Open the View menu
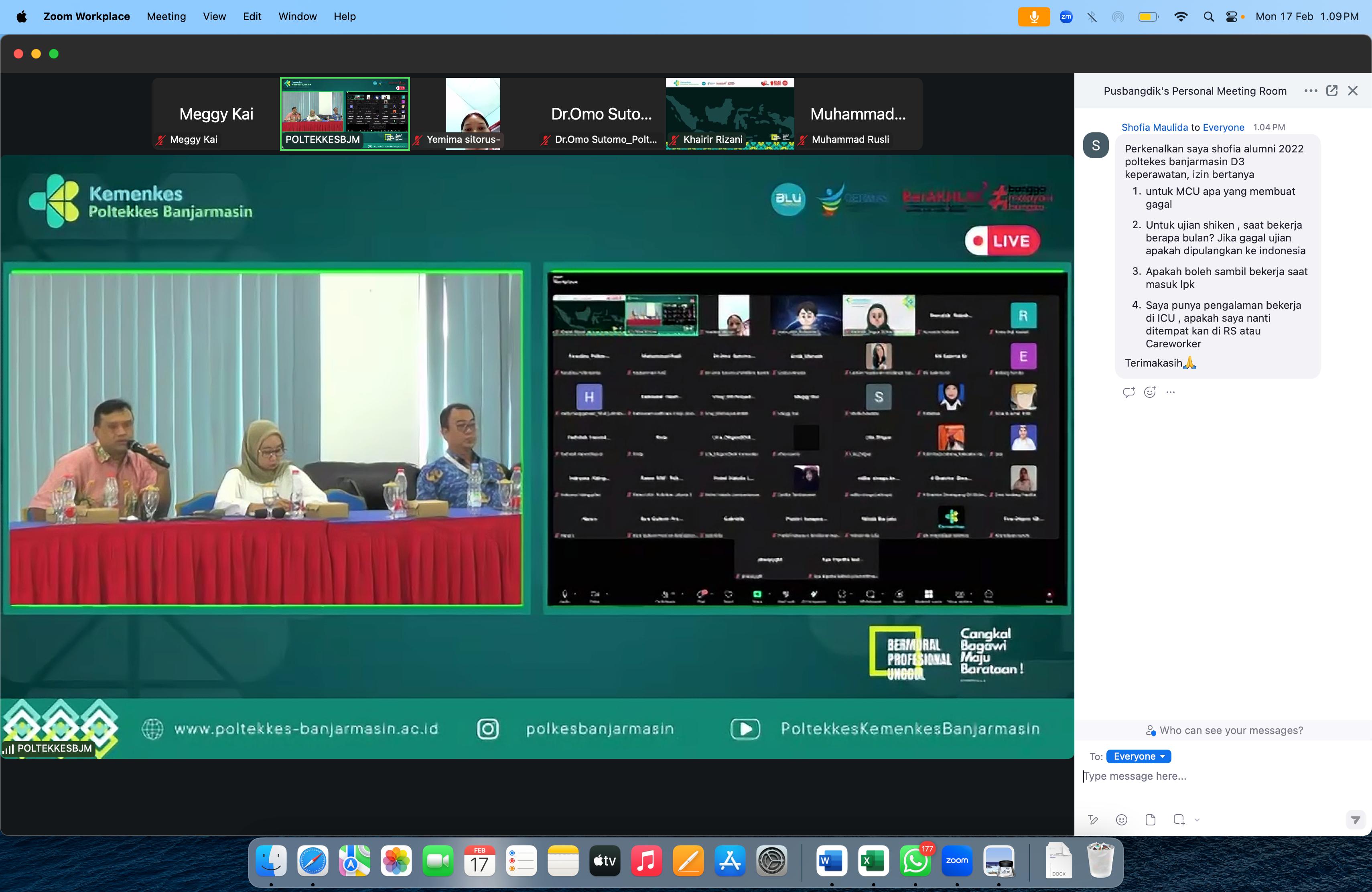The image size is (1372, 892). click(214, 17)
